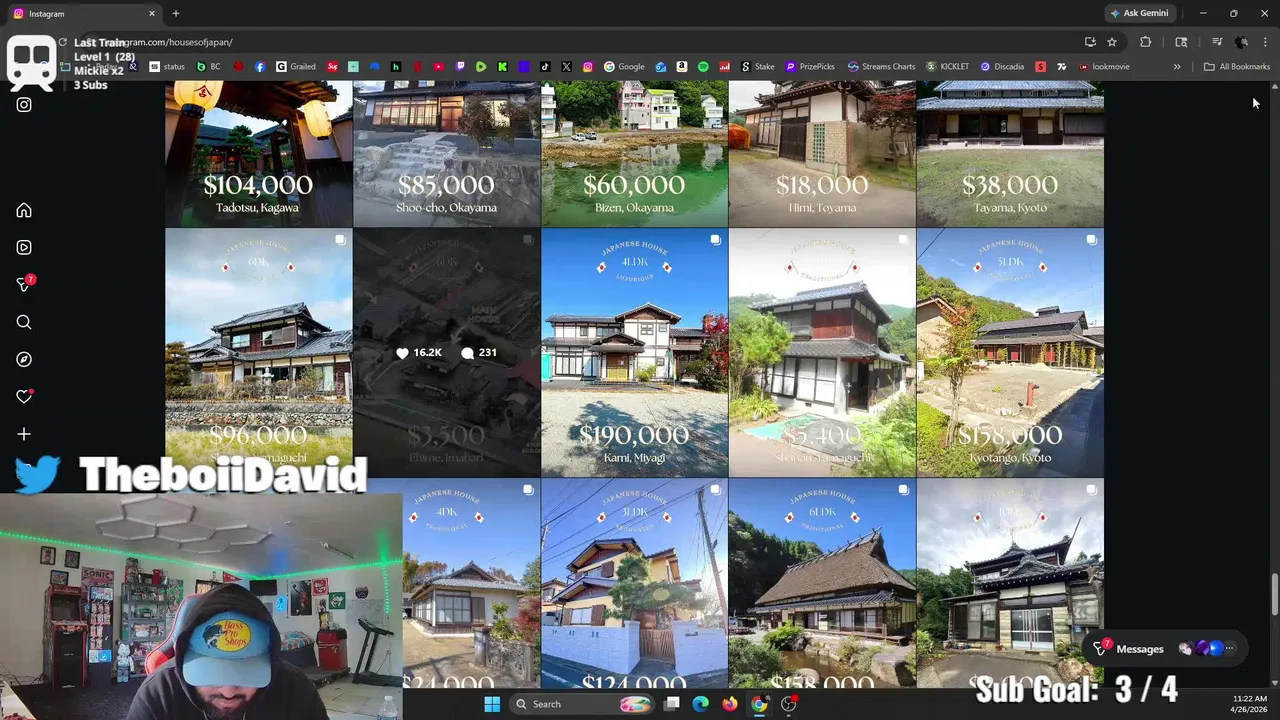The width and height of the screenshot is (1280, 720).
Task: Open the Amazon bookmark icon
Action: point(680,67)
